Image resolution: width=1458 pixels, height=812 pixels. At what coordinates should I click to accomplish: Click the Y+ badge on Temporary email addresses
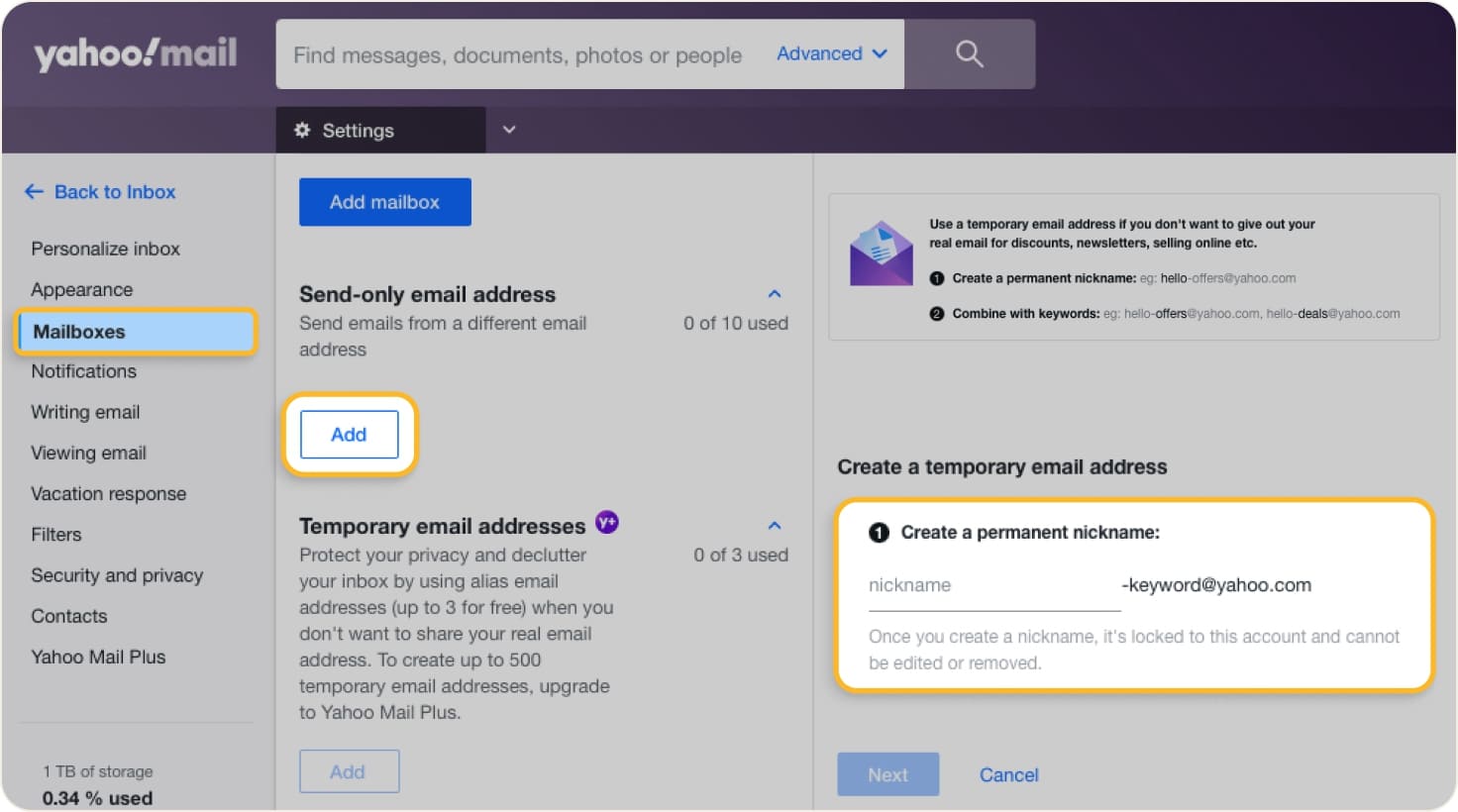pos(606,523)
